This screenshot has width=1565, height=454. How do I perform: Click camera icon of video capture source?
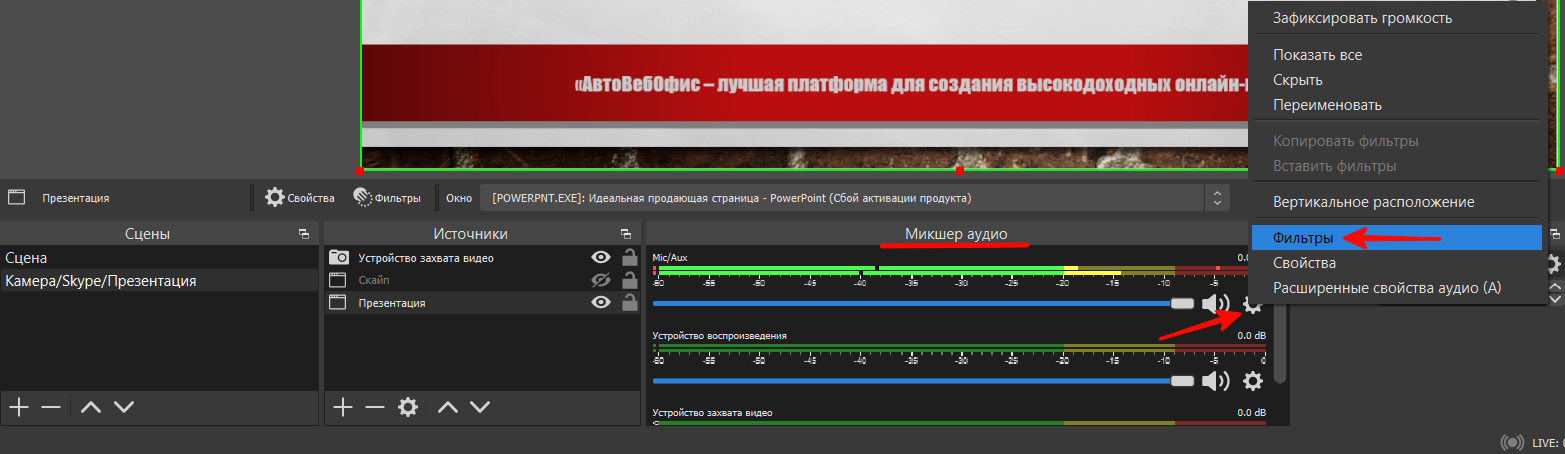click(339, 258)
